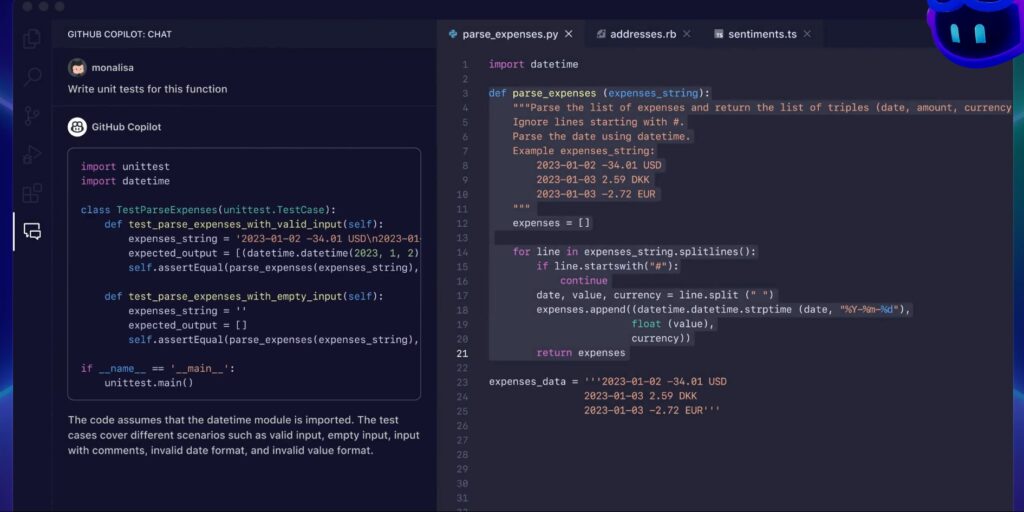Switch to the parse_expenses.py tab
The image size is (1024, 512).
point(510,34)
